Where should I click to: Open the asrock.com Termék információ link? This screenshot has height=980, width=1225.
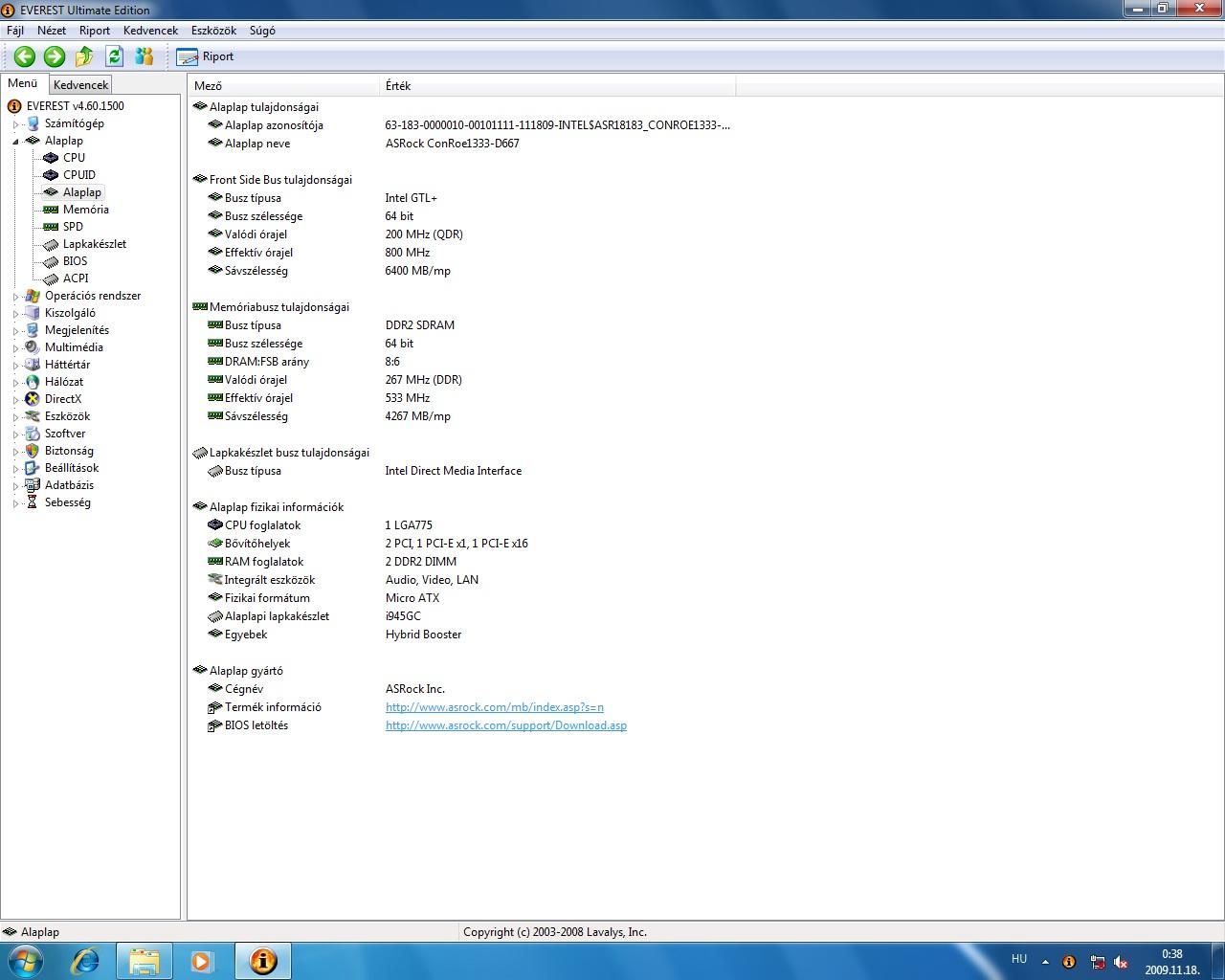(x=495, y=707)
